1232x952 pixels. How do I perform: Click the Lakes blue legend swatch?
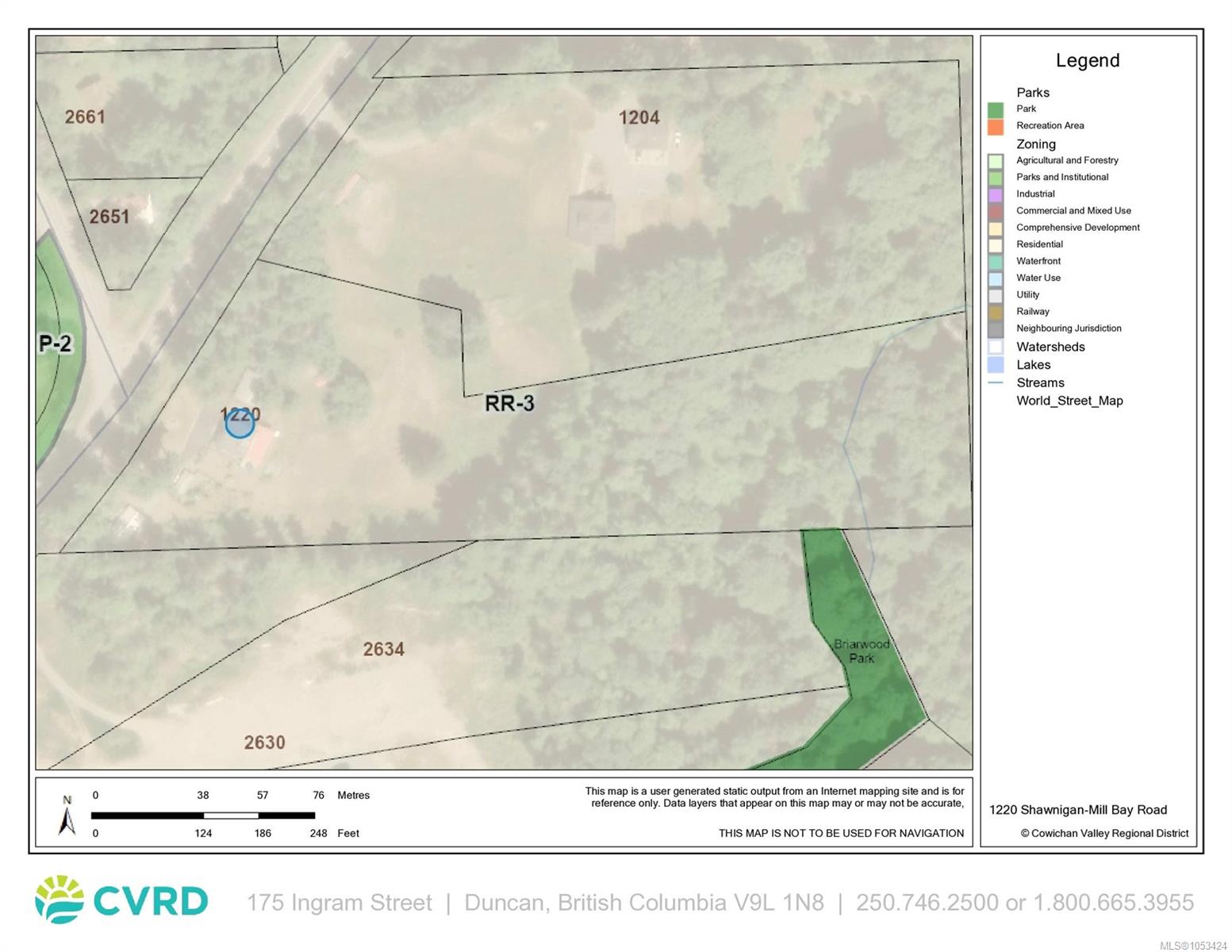tap(996, 365)
